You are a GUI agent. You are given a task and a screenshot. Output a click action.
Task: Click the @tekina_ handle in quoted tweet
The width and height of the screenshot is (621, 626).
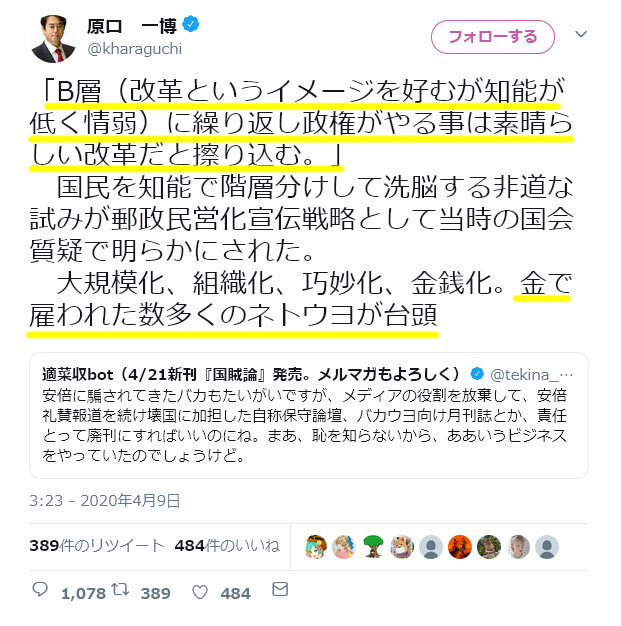click(x=531, y=374)
